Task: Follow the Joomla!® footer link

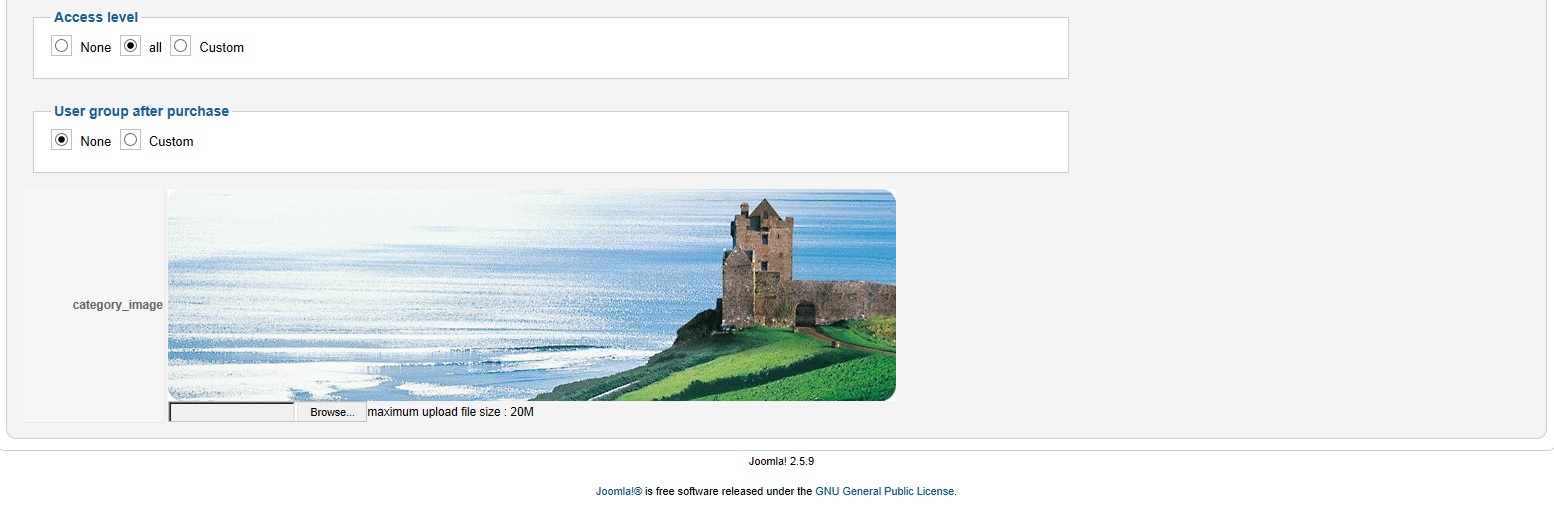Action: point(619,491)
